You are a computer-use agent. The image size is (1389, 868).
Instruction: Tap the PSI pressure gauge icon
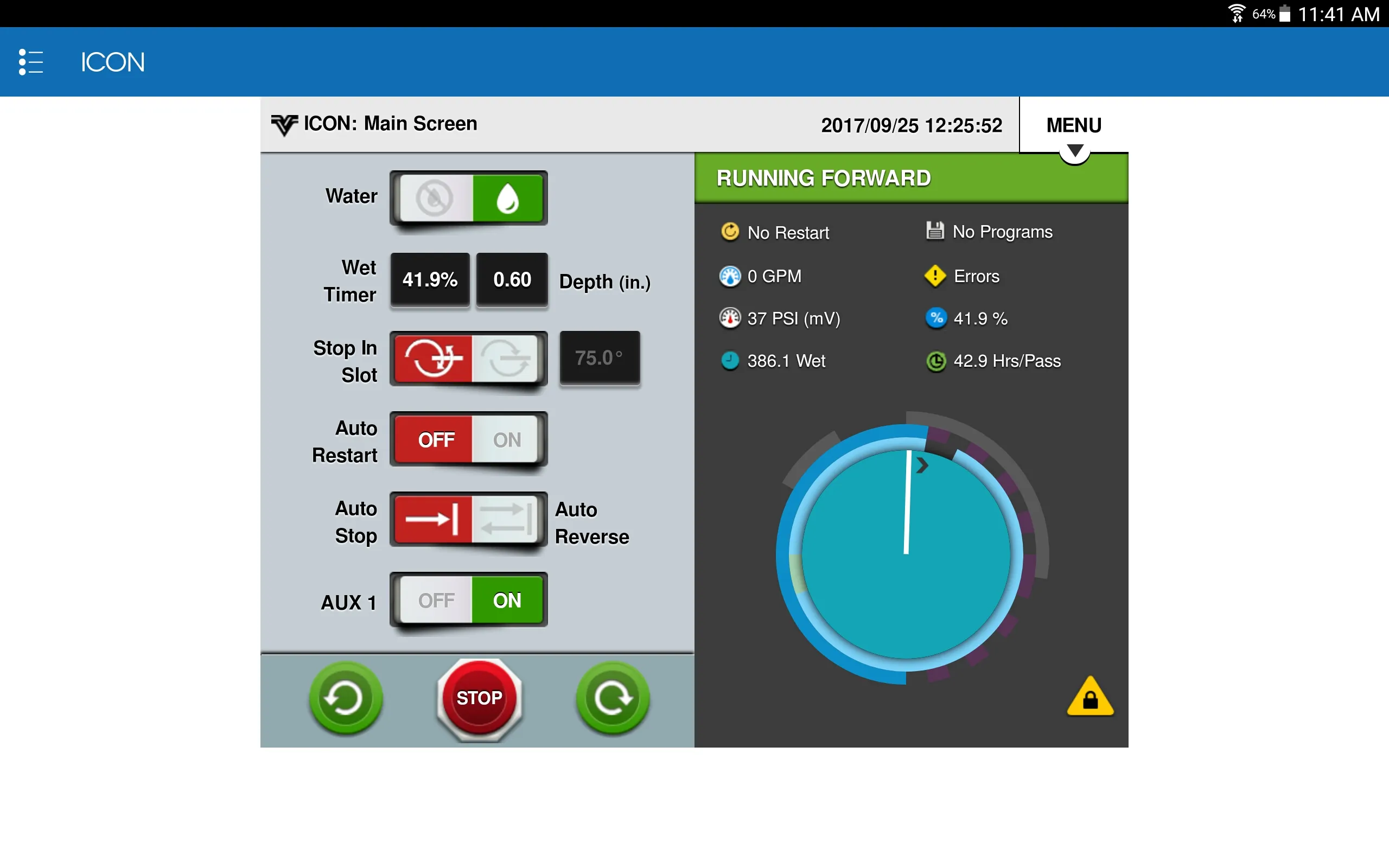(x=730, y=318)
